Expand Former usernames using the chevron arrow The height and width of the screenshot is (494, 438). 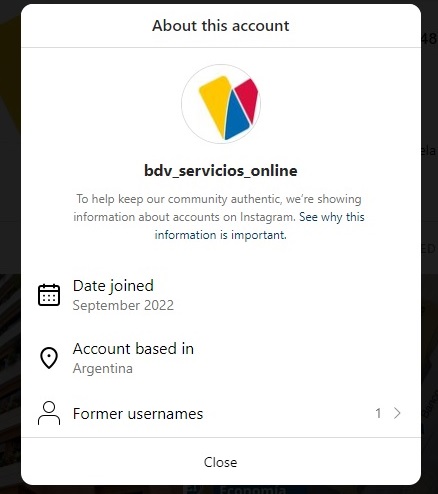tap(397, 413)
